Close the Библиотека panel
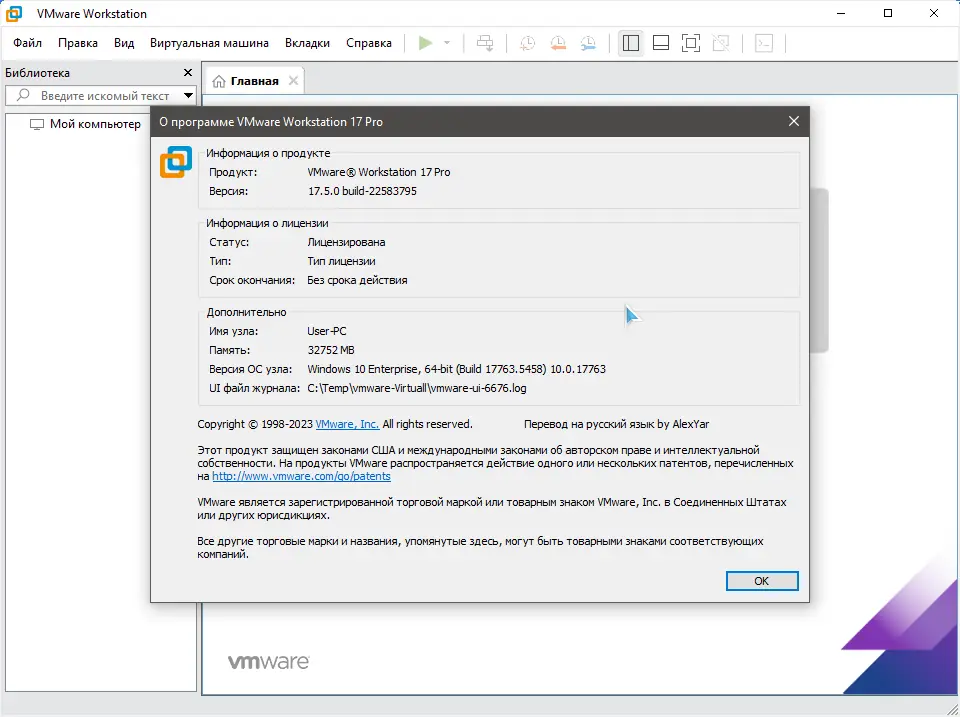Screen dimensions: 960x717 pyautogui.click(x=188, y=73)
